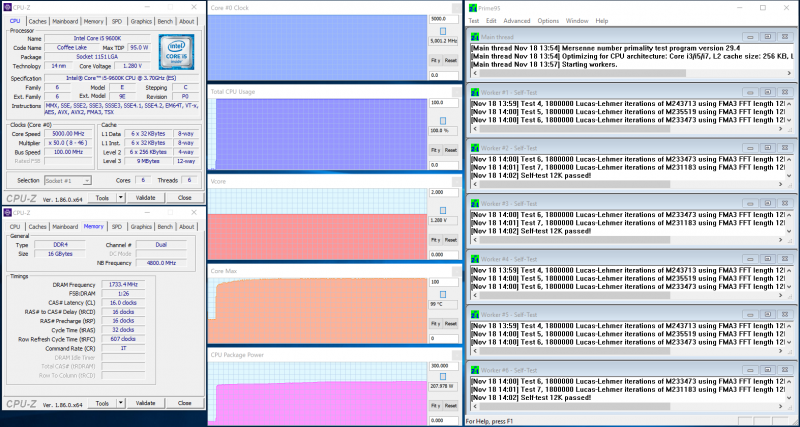This screenshot has width=800, height=427.
Task: Switch to the Mainboard tab in CPU-Z
Action: point(65,21)
